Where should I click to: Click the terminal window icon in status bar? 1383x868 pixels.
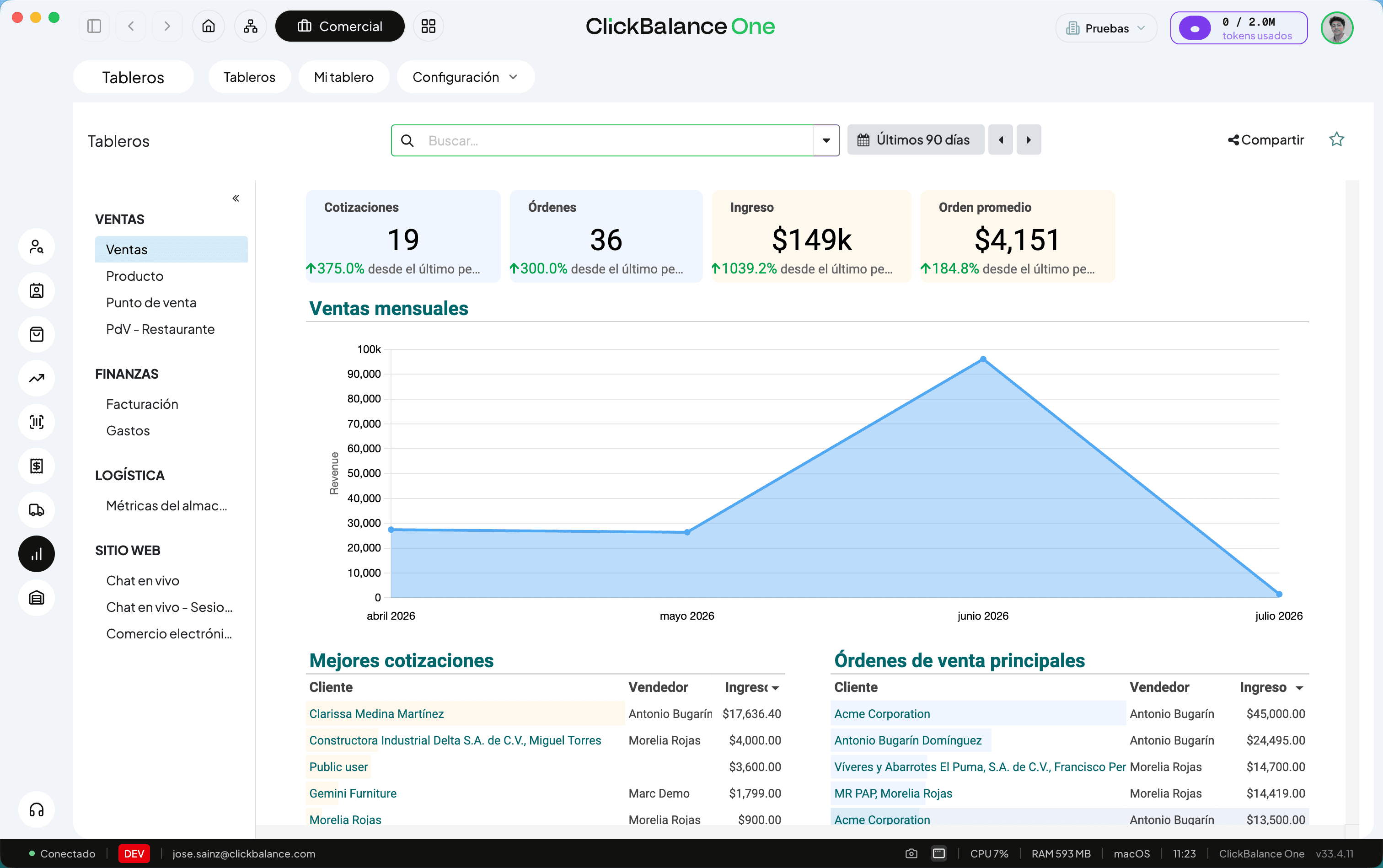tap(938, 854)
